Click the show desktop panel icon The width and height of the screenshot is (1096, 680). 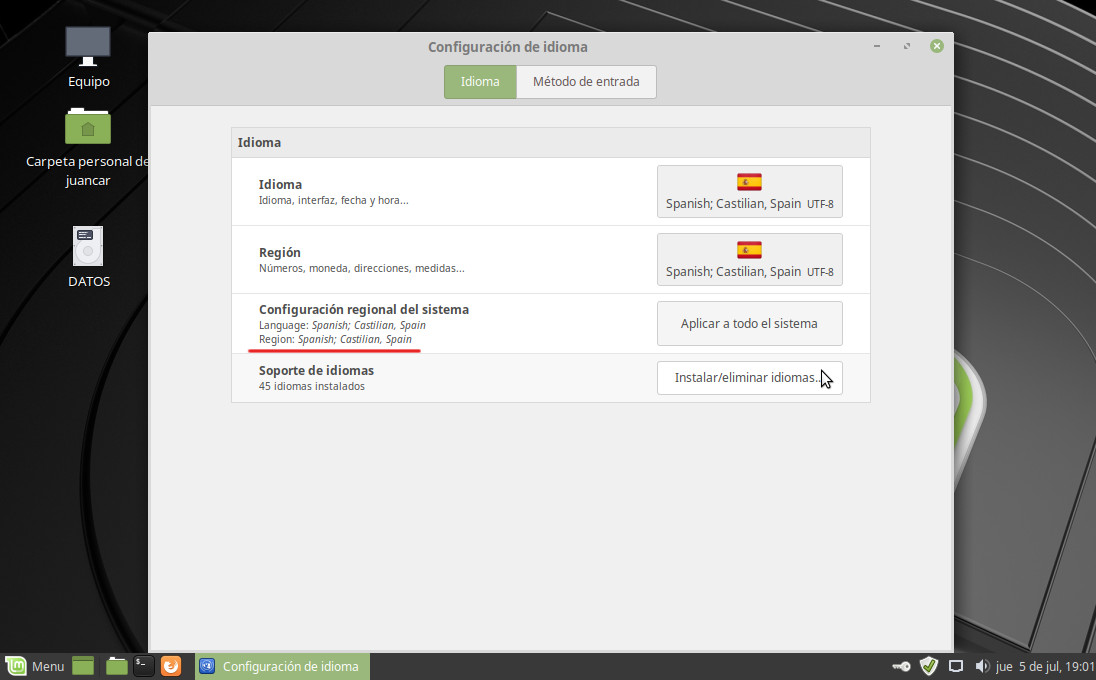[83, 666]
